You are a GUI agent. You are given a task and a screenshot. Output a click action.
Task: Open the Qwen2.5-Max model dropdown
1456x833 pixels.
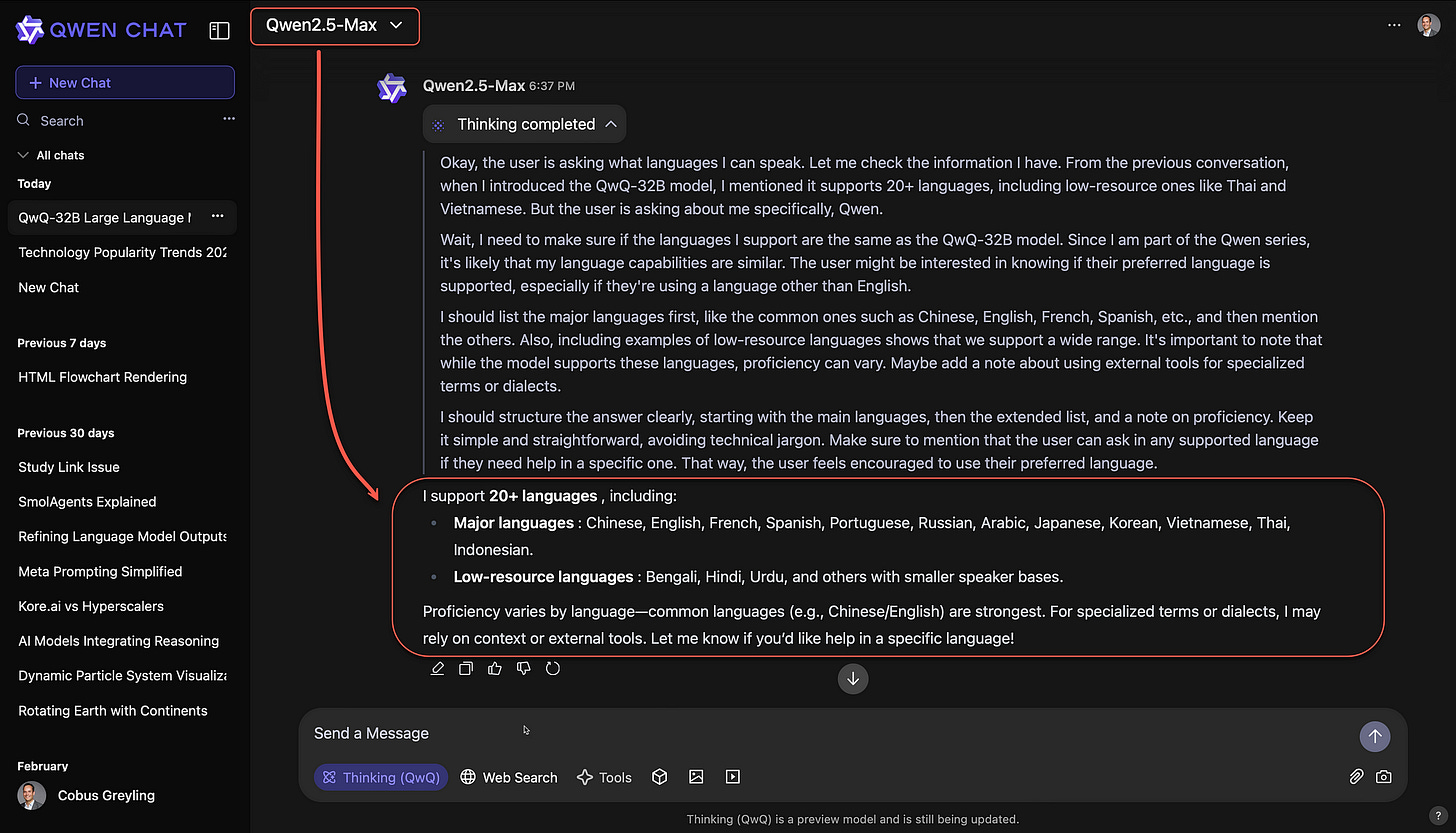tap(334, 26)
